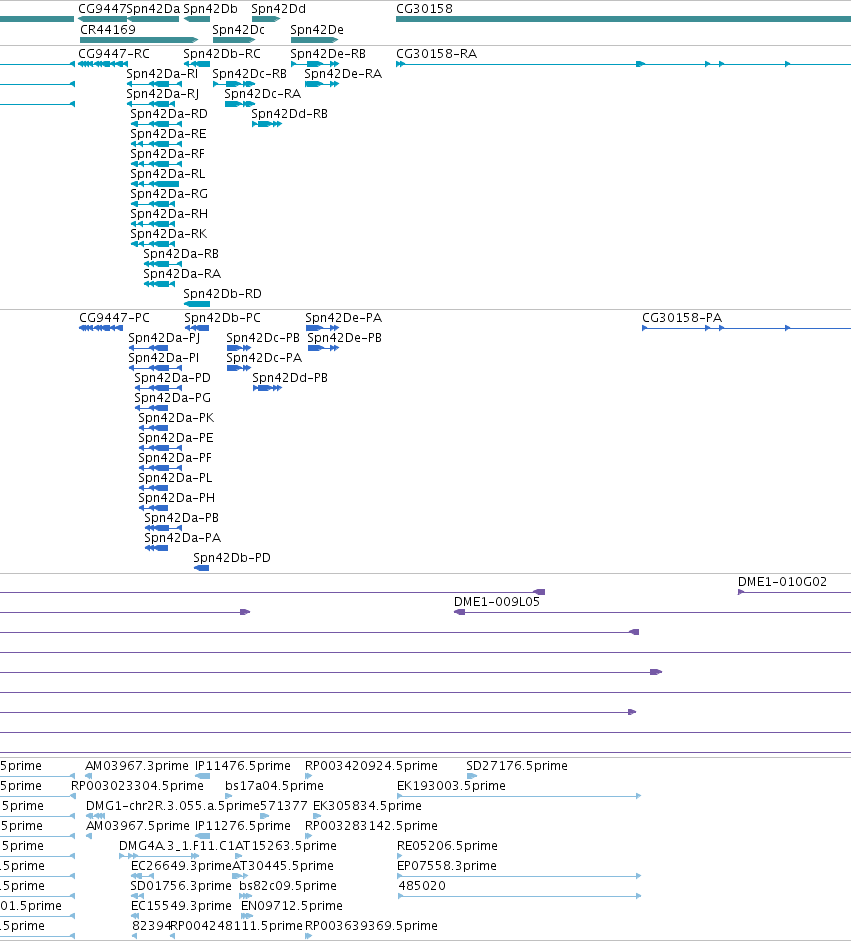
Task: Select protein Spn42Dd-PB
Action: (290, 377)
